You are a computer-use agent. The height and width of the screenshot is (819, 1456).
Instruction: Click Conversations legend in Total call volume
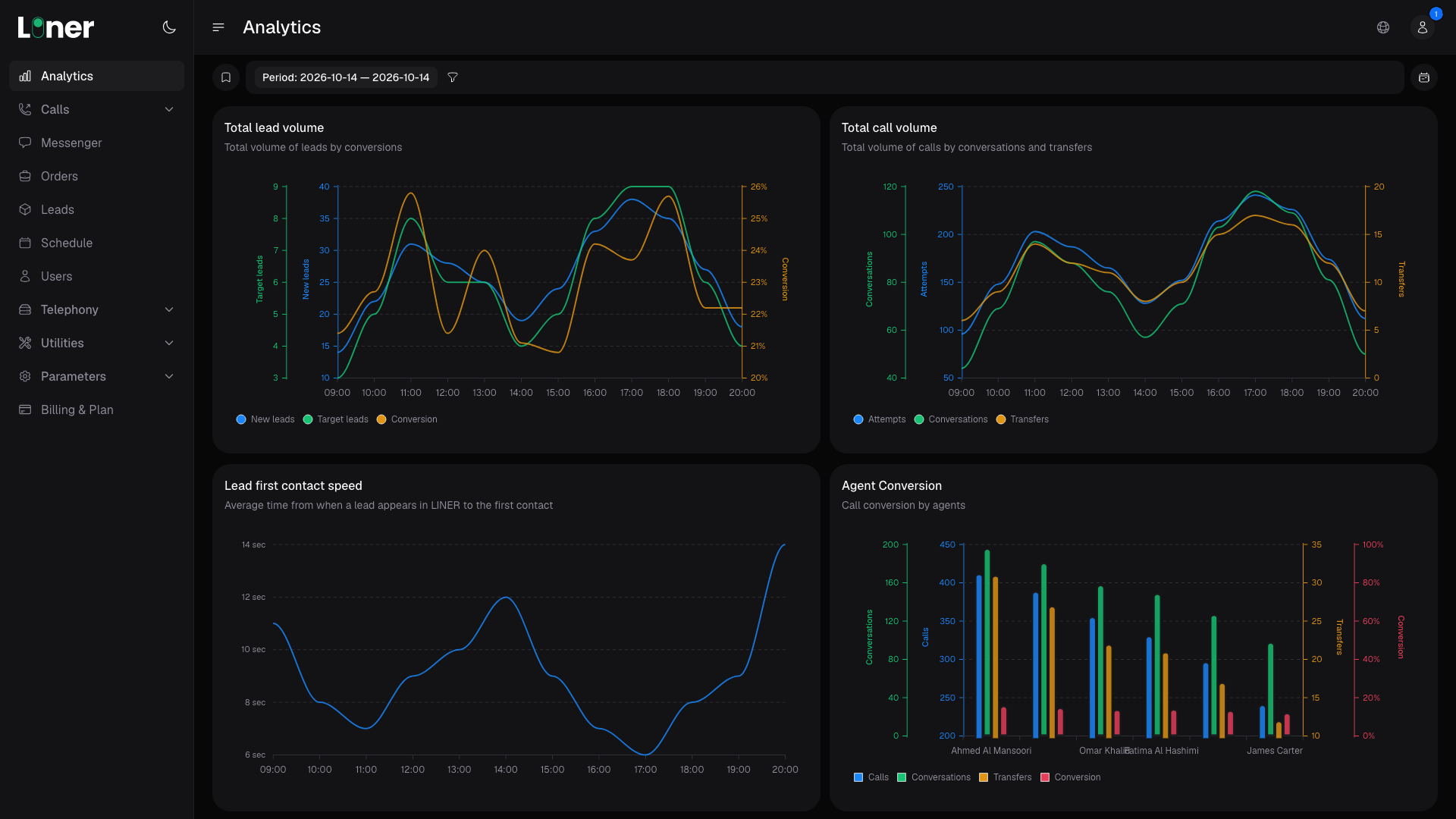coord(951,419)
